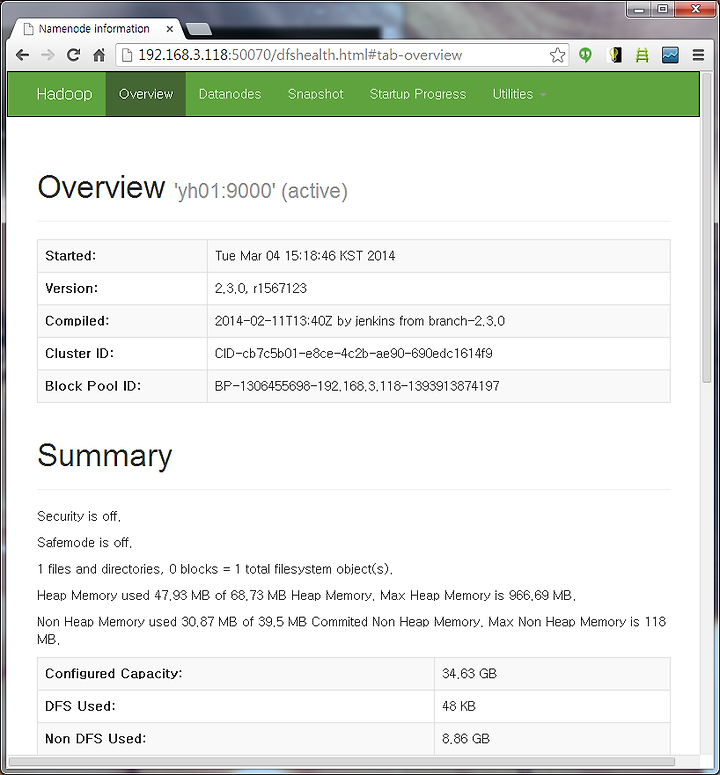
Task: Click the 'Configured Capacity:' label
Action: pos(114,674)
